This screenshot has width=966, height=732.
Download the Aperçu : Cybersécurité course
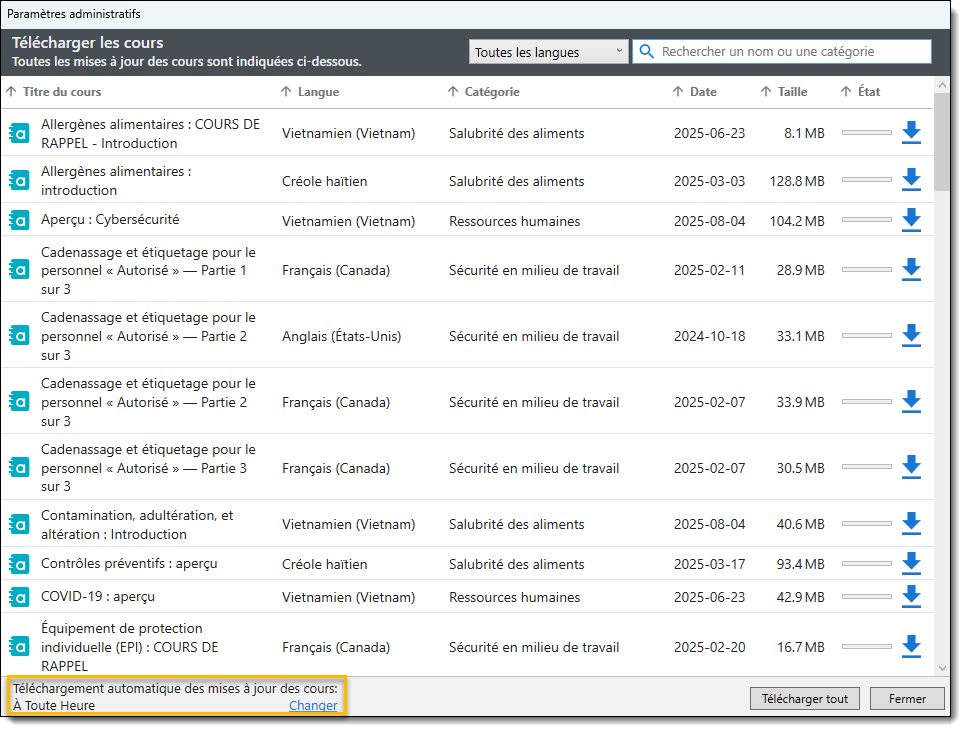click(911, 220)
